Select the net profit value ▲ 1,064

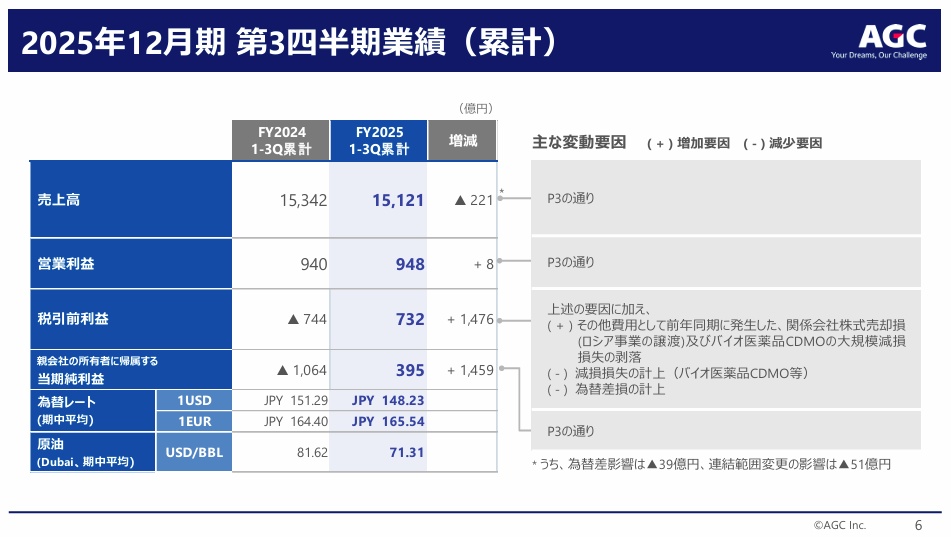pos(301,370)
